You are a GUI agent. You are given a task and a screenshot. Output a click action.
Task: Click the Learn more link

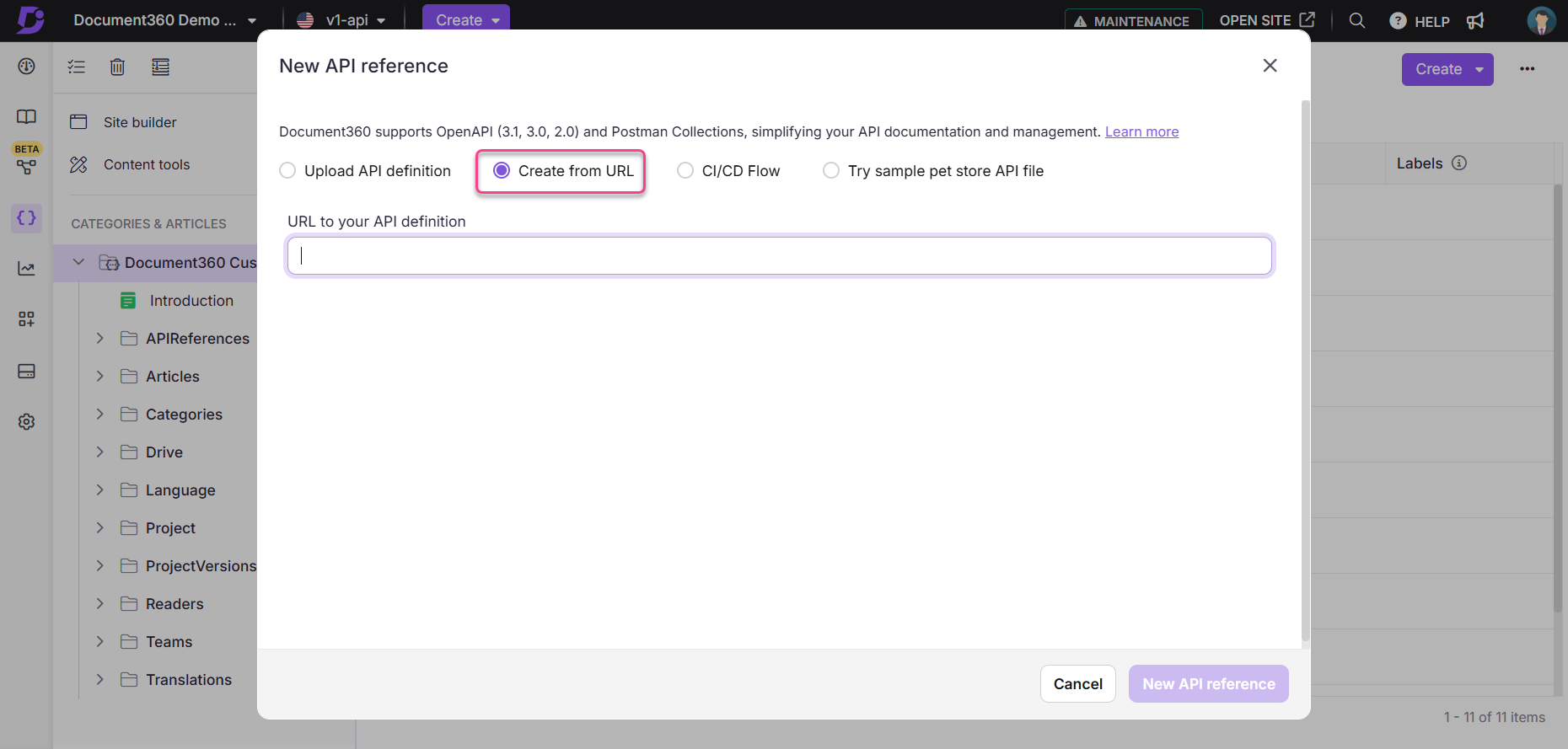tap(1141, 131)
